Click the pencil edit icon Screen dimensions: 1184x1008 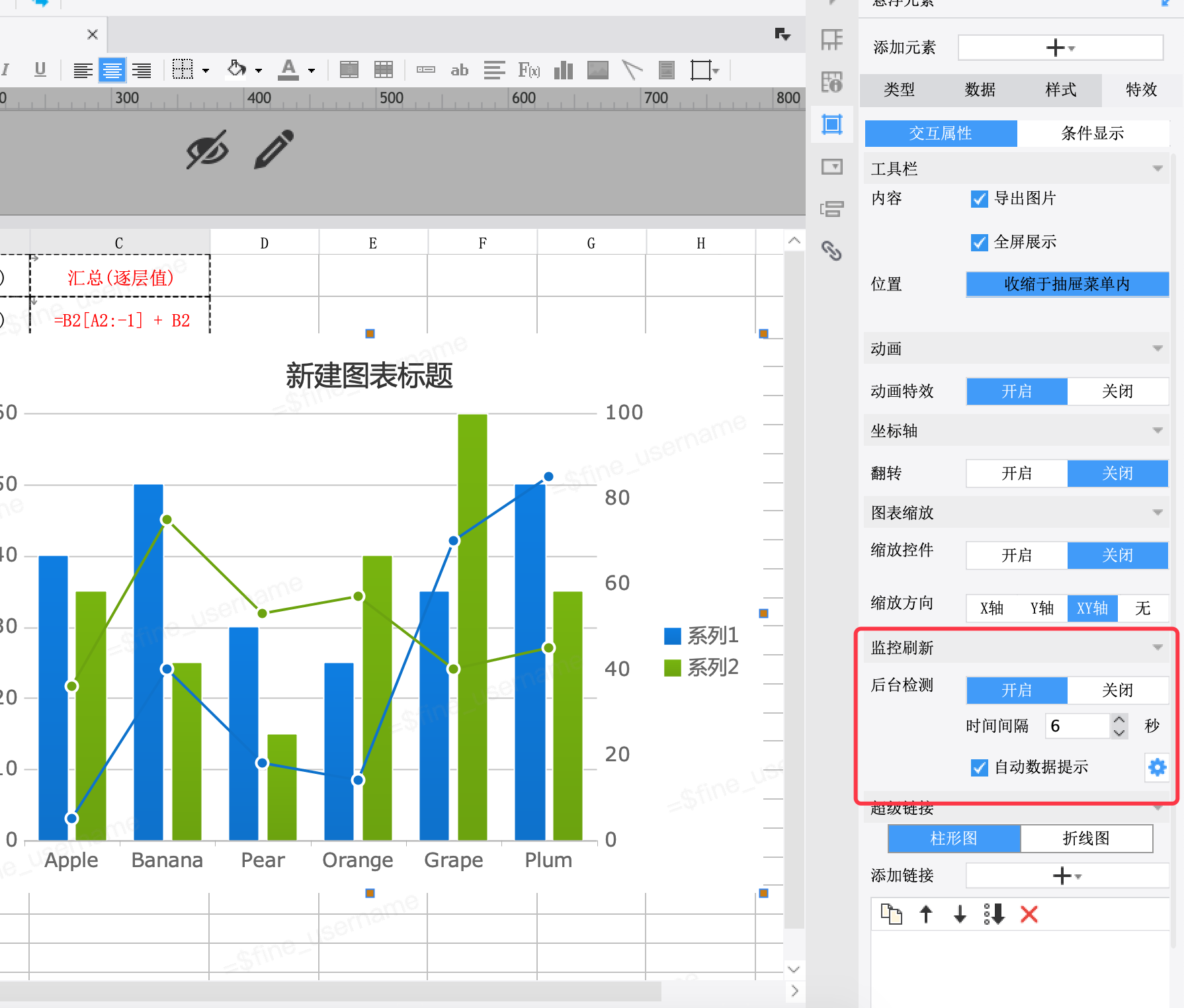pyautogui.click(x=273, y=149)
